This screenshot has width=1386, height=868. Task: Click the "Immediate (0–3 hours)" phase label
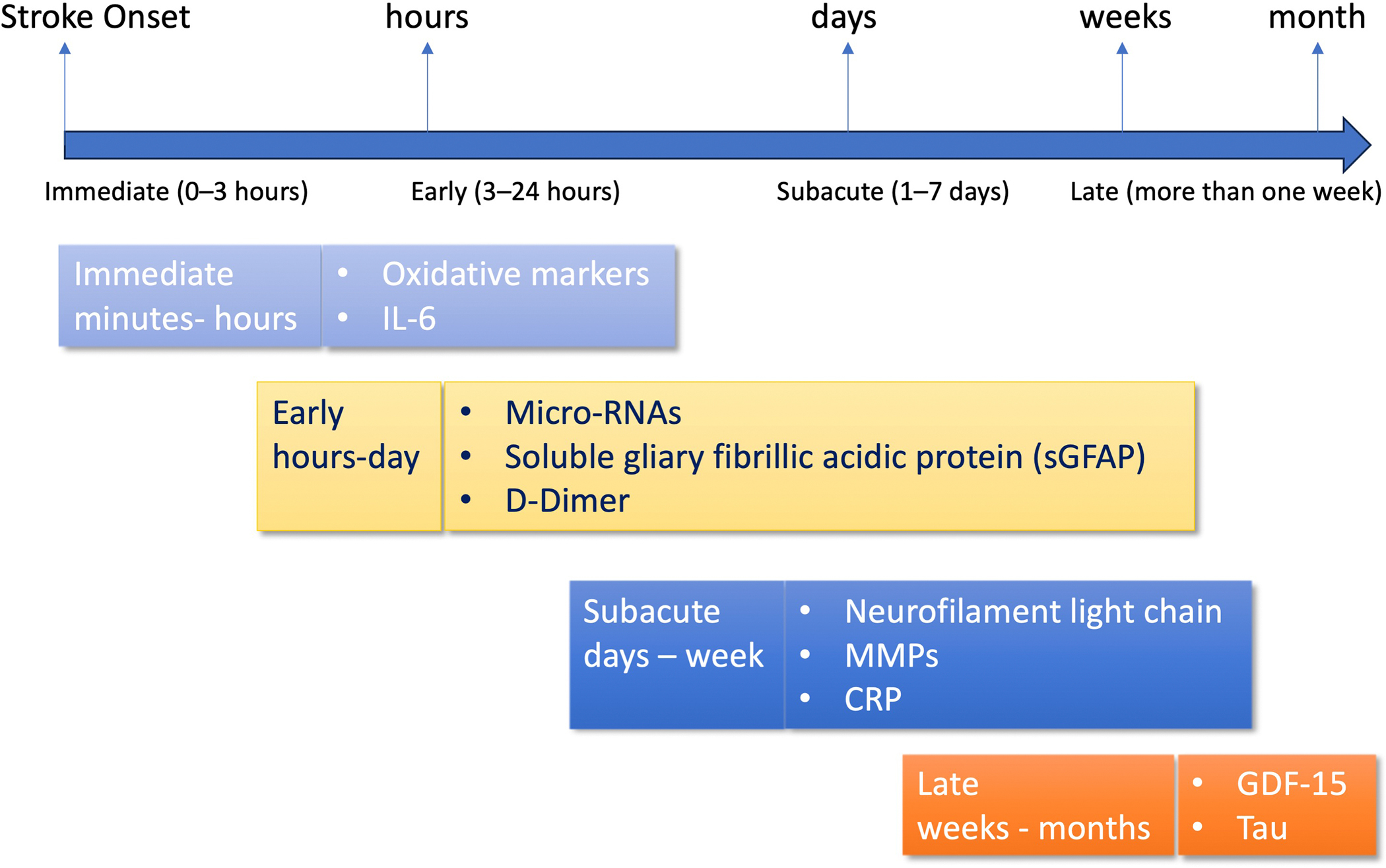click(x=176, y=191)
